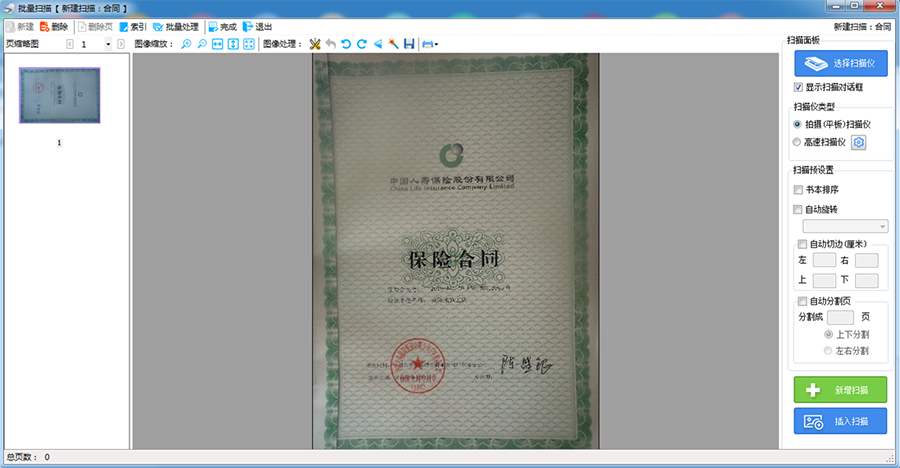Enable 书本排序 checkbox
900x468 pixels.
click(798, 189)
